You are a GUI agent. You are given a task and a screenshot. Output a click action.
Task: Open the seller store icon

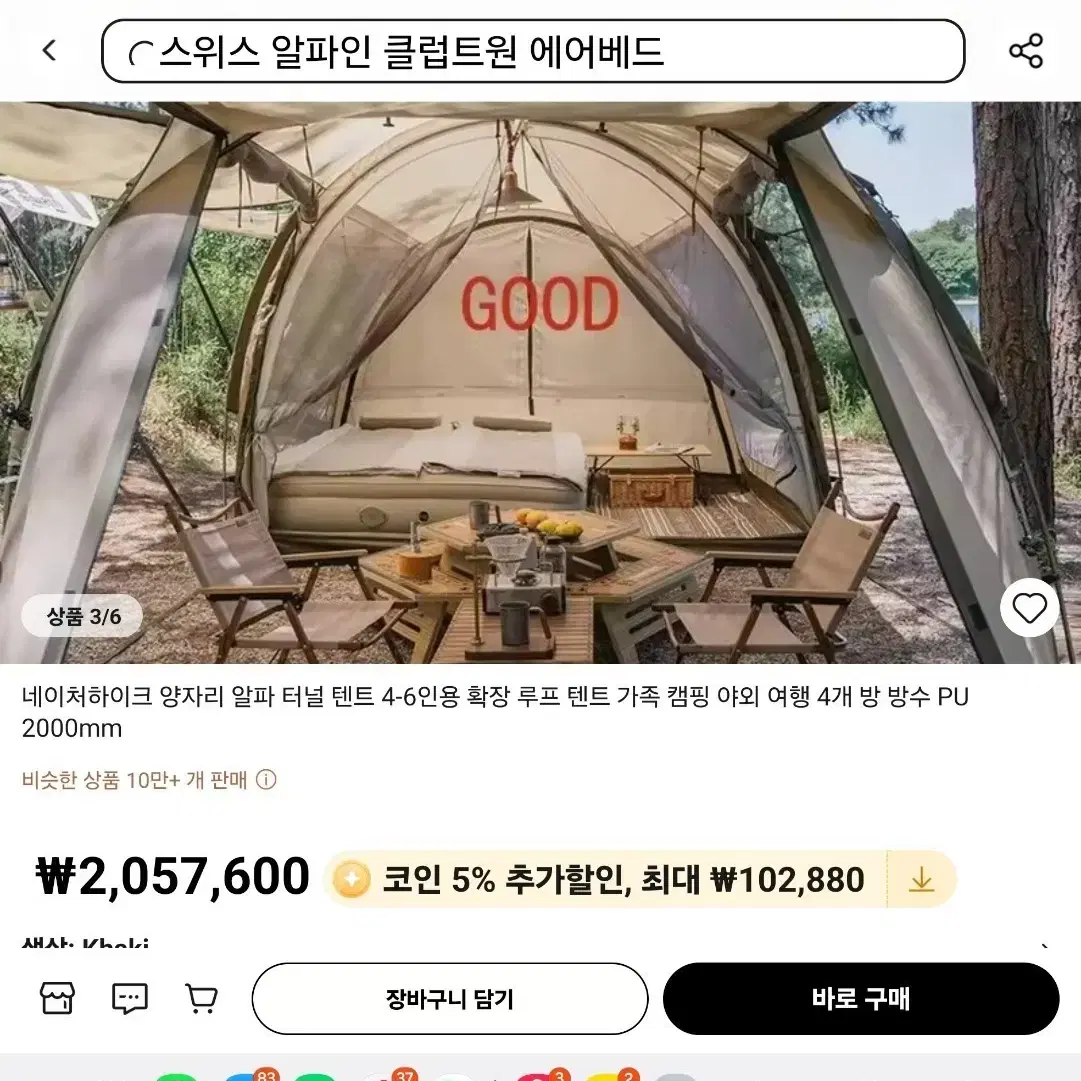(57, 998)
